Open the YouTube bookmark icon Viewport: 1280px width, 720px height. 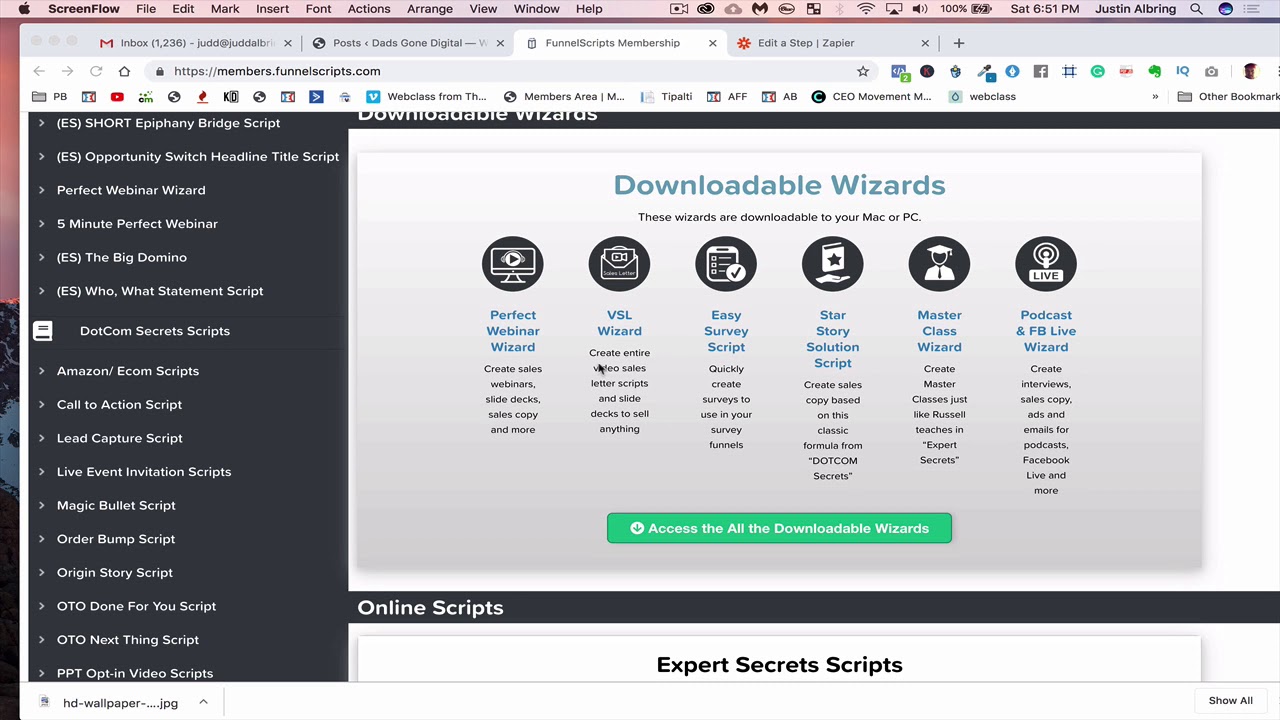117,97
